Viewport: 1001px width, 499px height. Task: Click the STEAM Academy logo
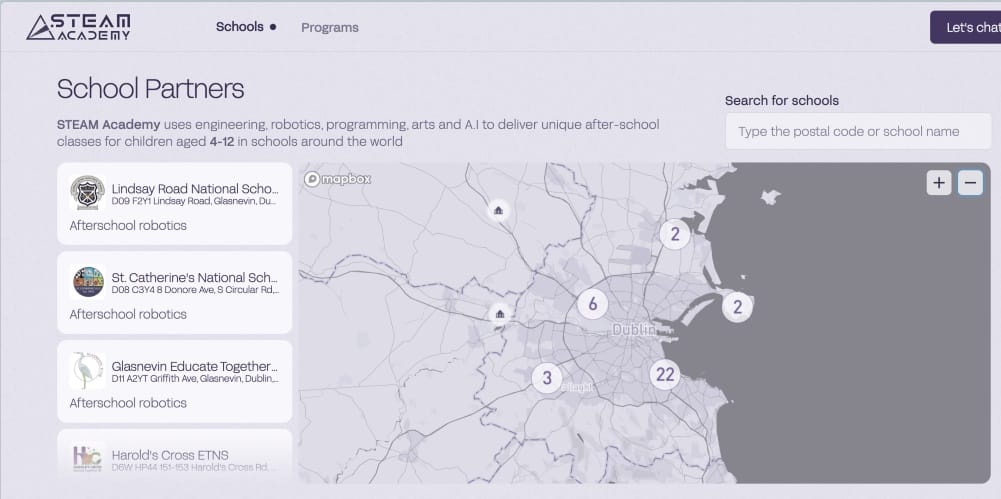point(79,27)
